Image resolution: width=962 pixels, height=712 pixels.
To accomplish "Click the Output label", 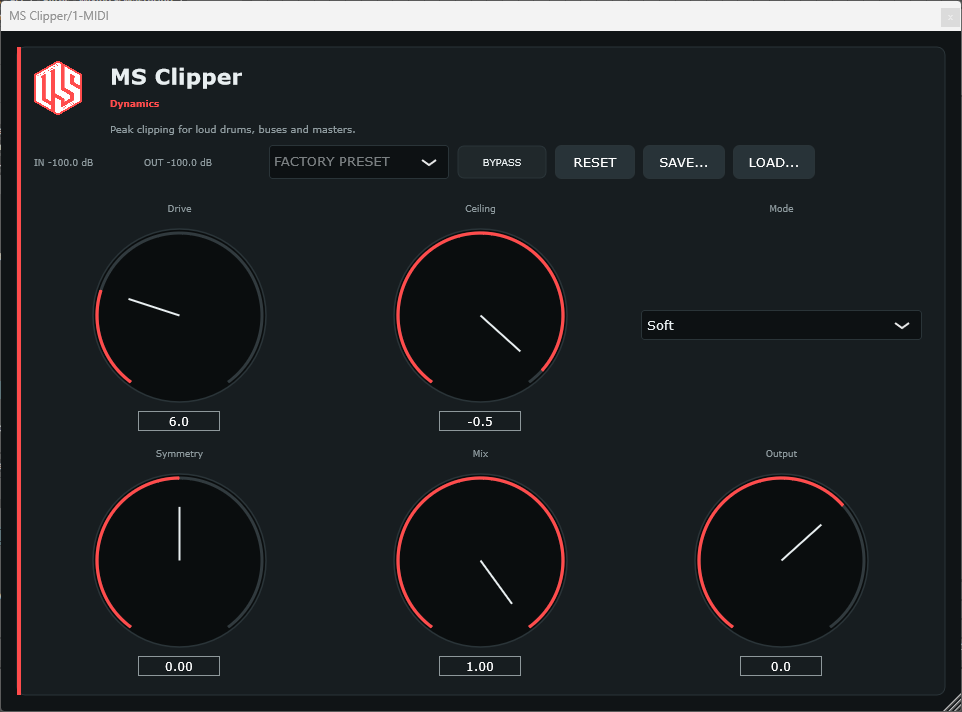I will pyautogui.click(x=781, y=454).
